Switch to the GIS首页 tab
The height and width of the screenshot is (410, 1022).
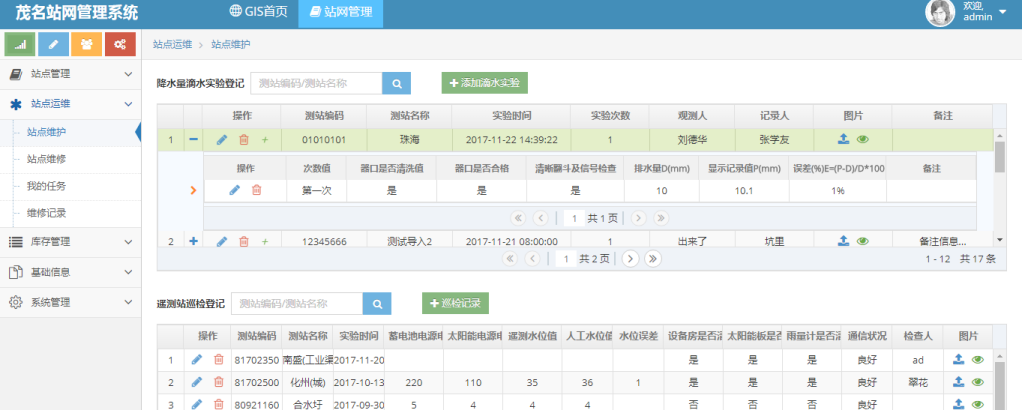(x=258, y=12)
